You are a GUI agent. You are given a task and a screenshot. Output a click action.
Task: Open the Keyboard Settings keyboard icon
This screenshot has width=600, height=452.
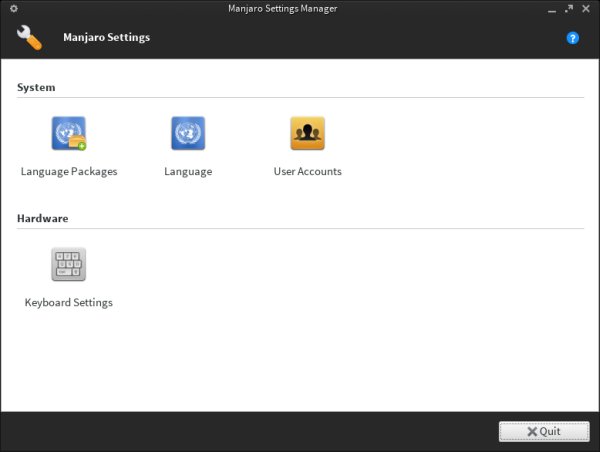(69, 264)
